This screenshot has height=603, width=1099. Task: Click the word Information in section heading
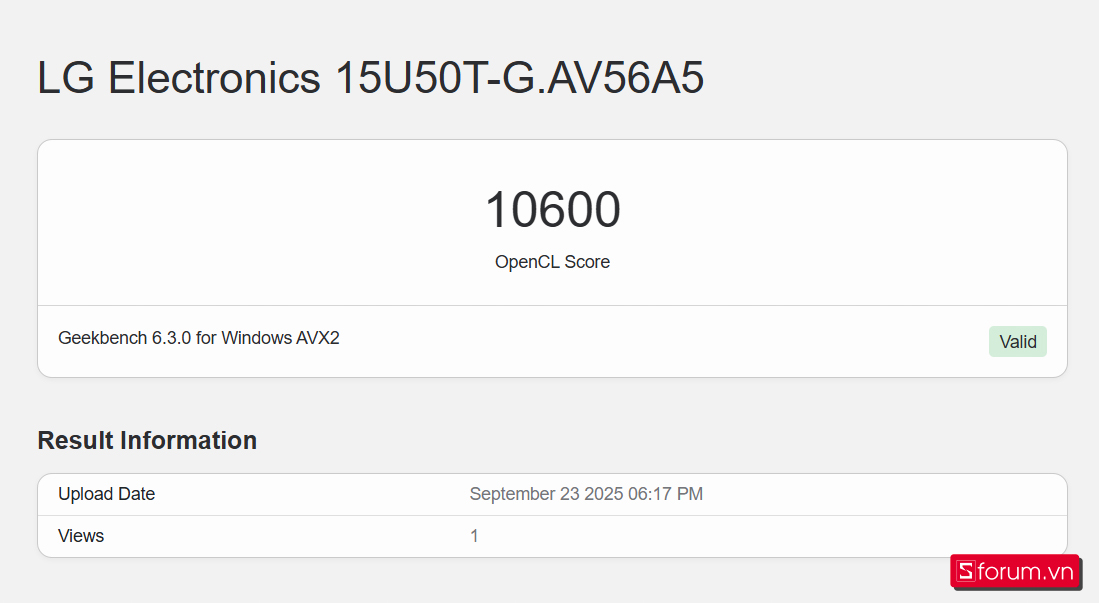pyautogui.click(x=188, y=440)
